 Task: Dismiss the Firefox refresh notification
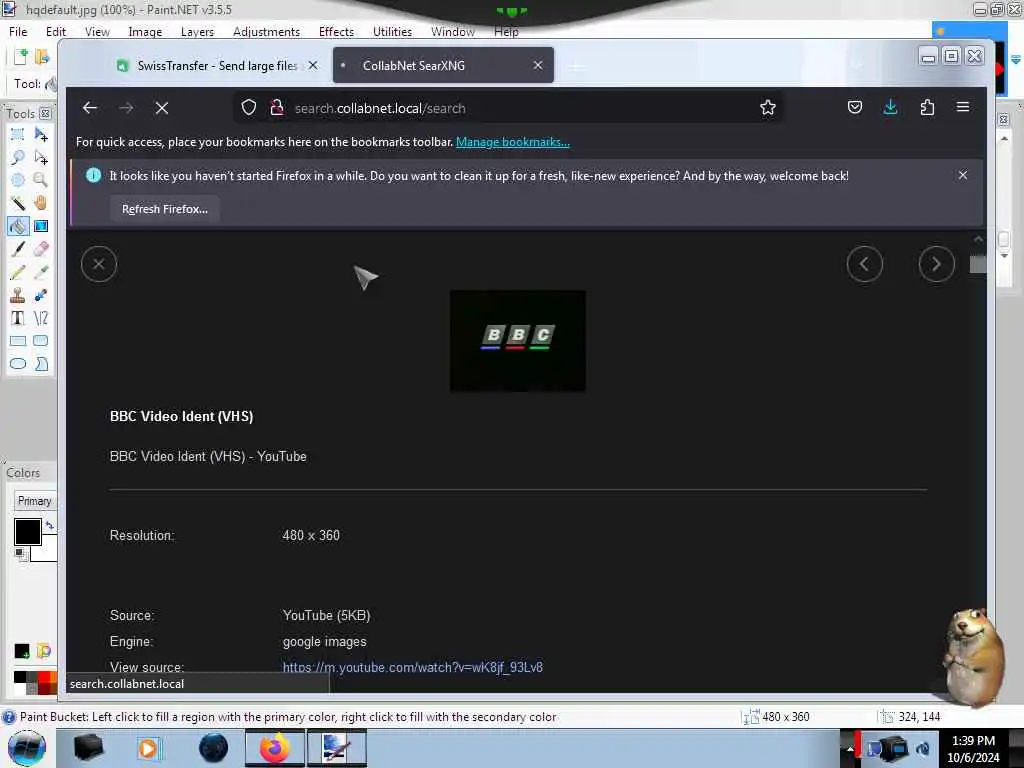pyautogui.click(x=963, y=175)
